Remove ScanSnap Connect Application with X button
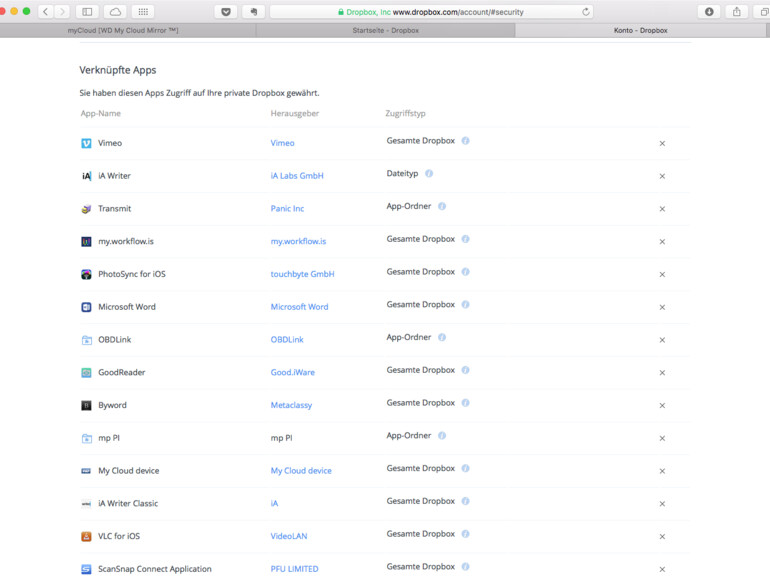The height and width of the screenshot is (578, 770). pos(662,570)
